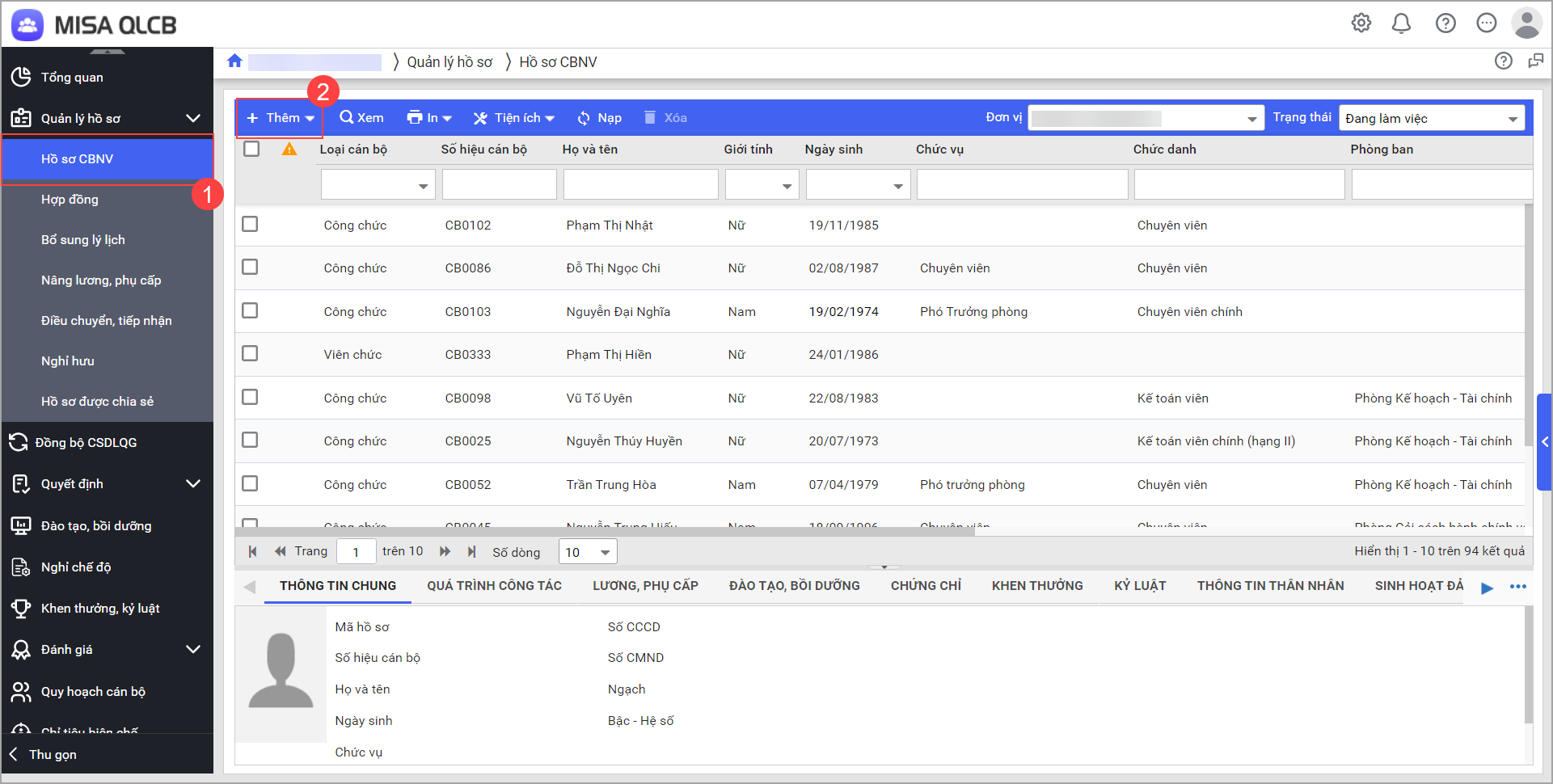Jump to next page using double arrow
The height and width of the screenshot is (784, 1553).
click(445, 551)
